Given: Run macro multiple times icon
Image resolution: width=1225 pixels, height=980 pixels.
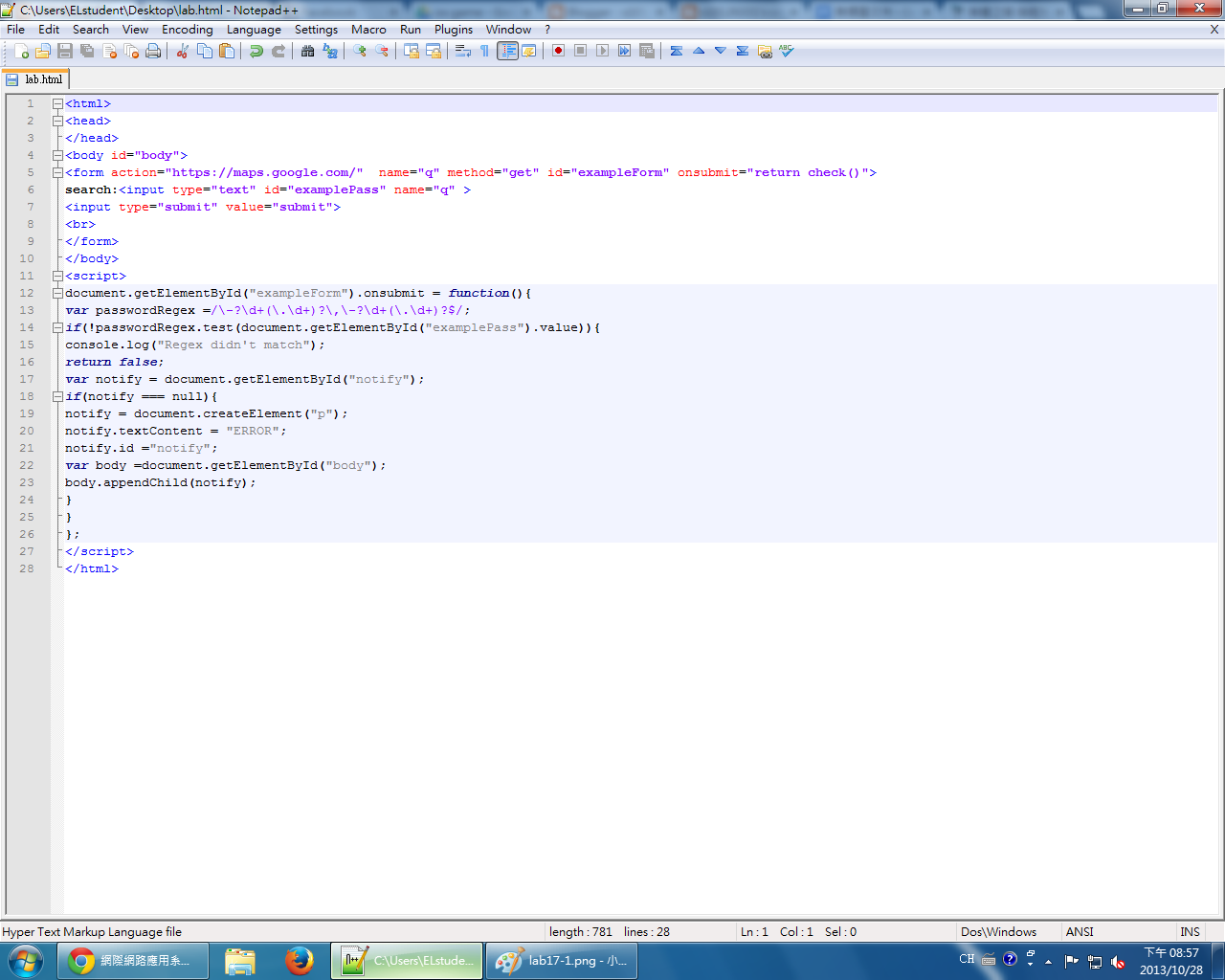Looking at the screenshot, I should coord(624,51).
